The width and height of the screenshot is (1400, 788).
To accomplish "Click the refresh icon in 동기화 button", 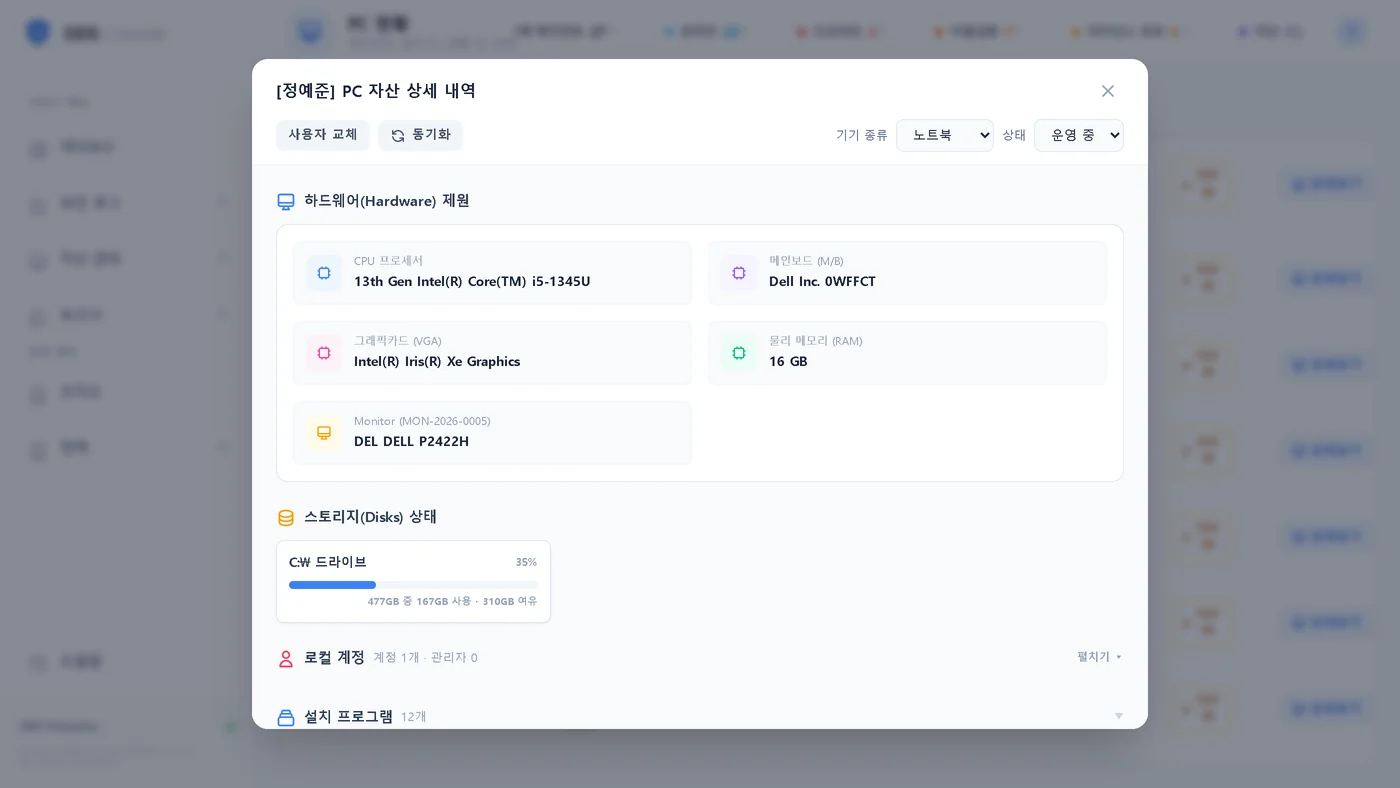I will [x=398, y=136].
